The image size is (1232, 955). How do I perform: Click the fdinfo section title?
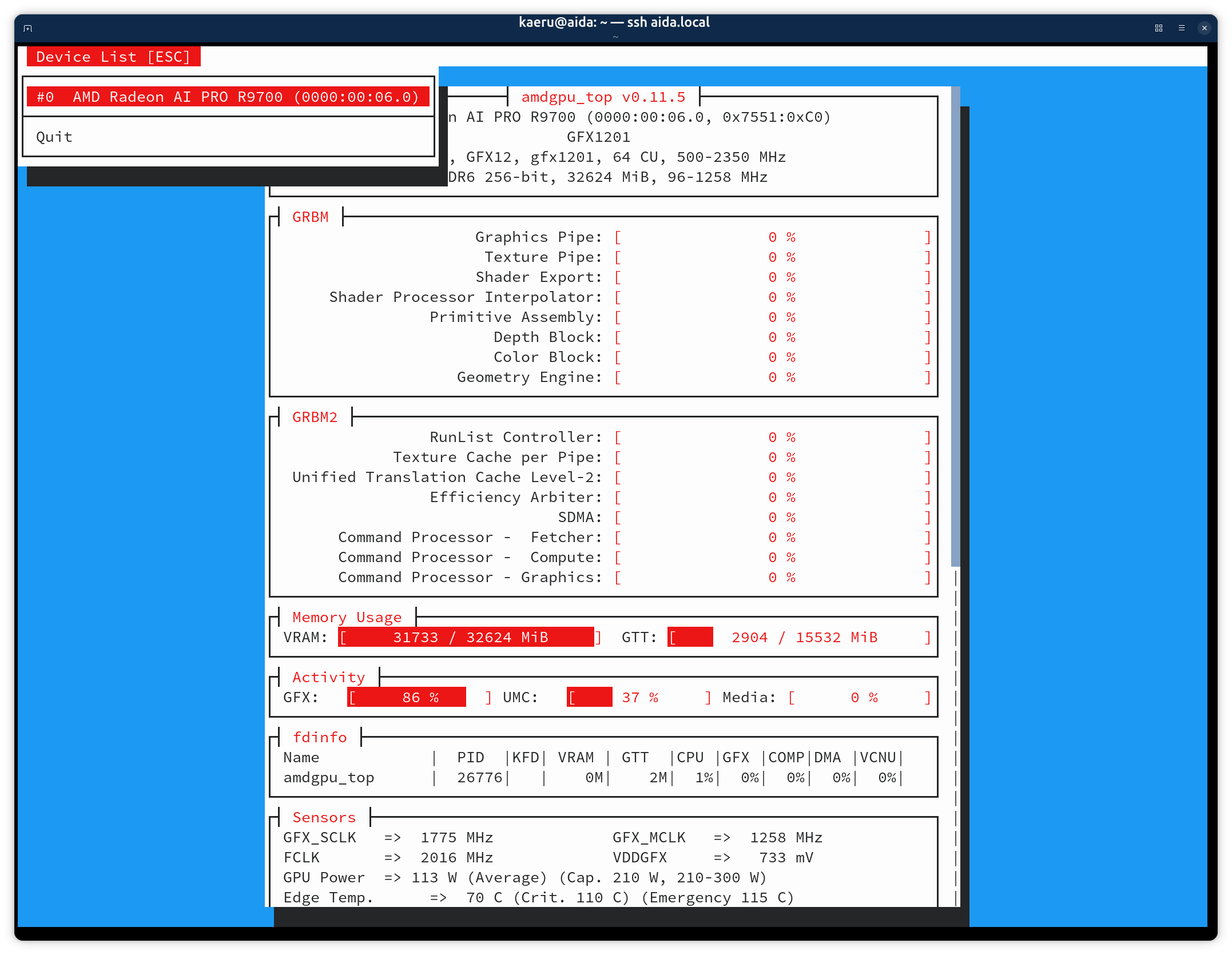pos(320,737)
